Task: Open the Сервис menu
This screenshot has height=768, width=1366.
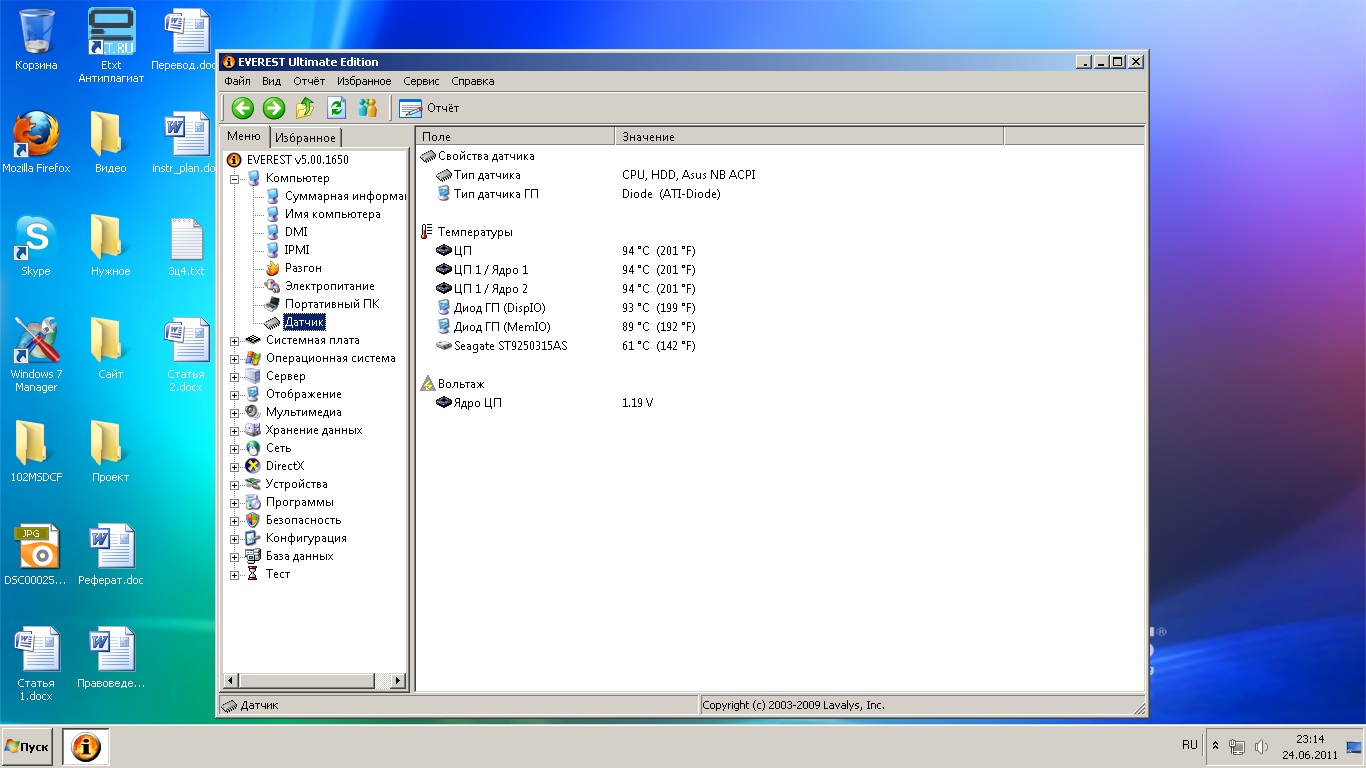Action: pos(421,81)
